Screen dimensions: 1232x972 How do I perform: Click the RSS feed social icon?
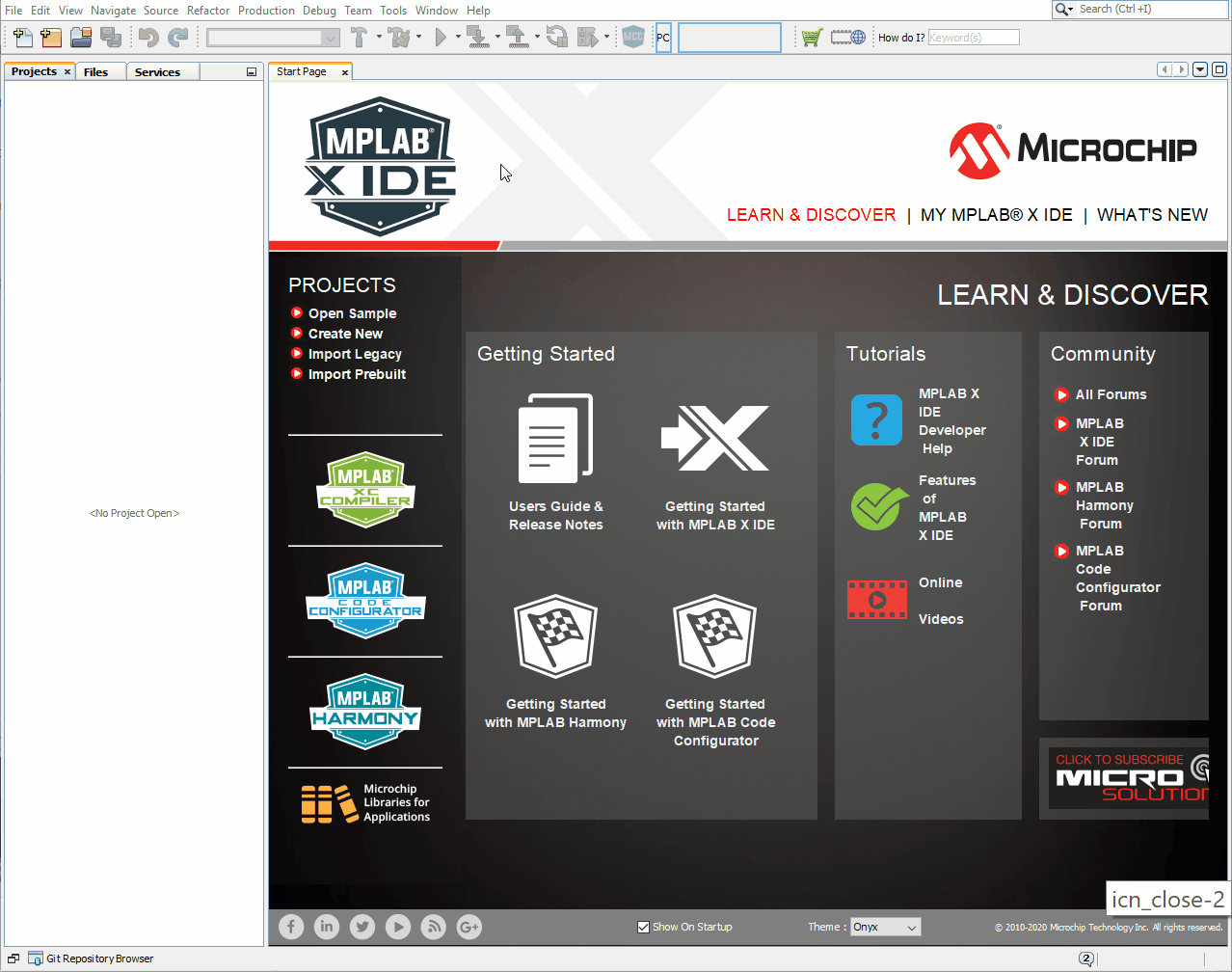coord(434,927)
